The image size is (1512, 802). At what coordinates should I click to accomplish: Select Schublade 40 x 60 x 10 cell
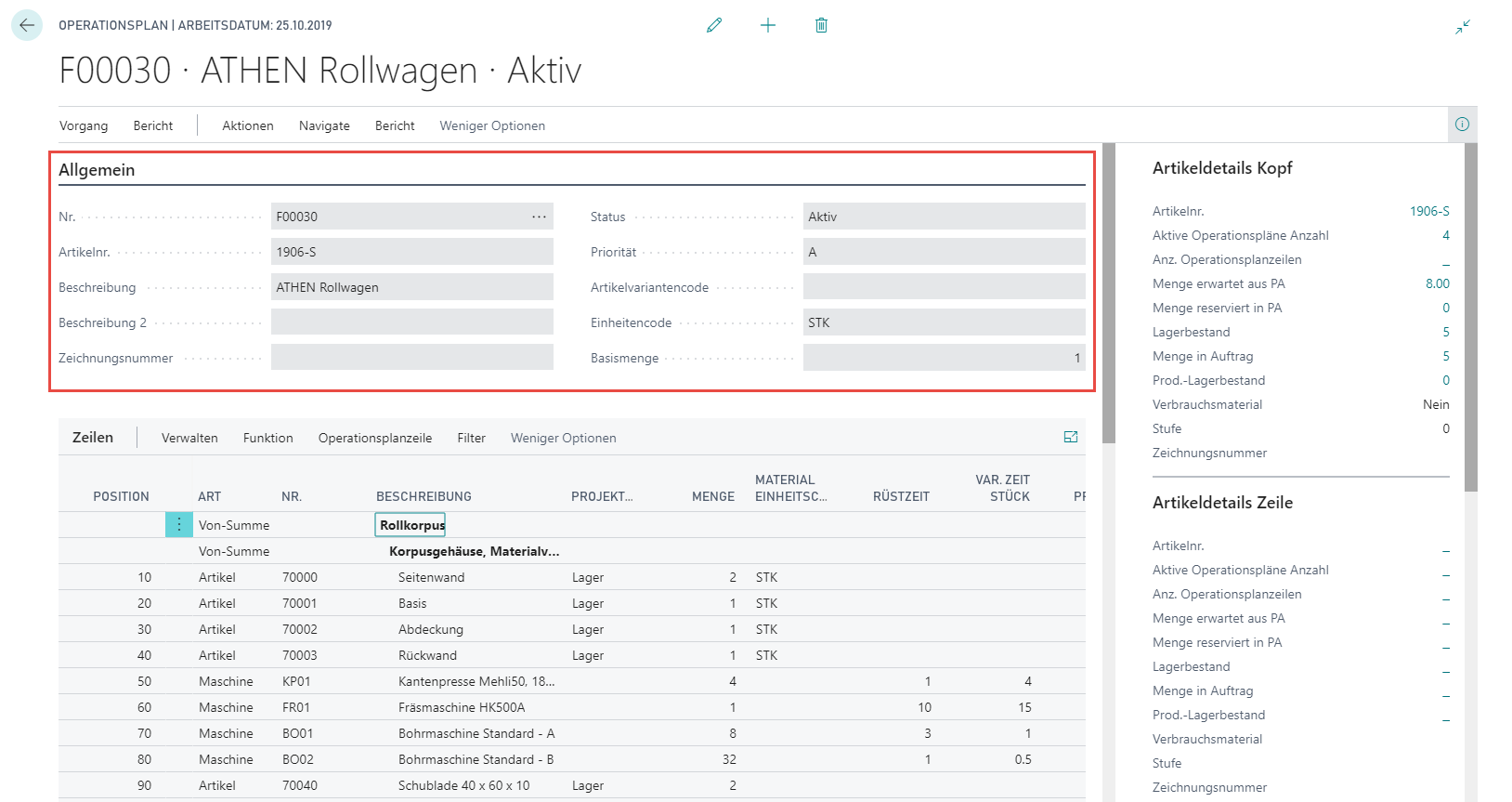tap(464, 785)
